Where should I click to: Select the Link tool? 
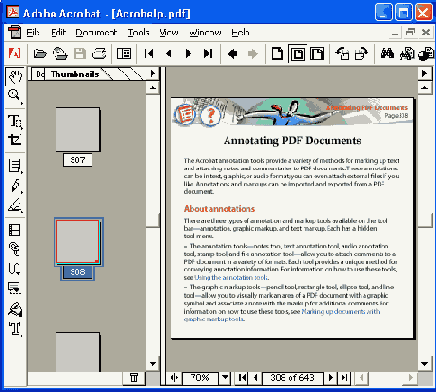15,249
